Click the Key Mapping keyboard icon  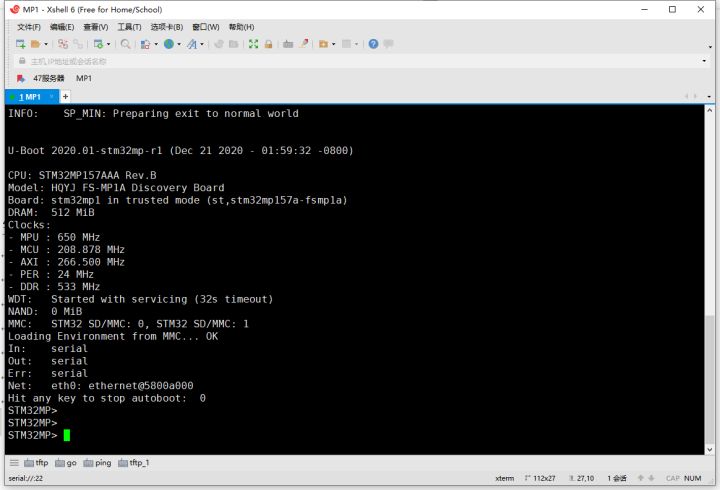[x=288, y=44]
